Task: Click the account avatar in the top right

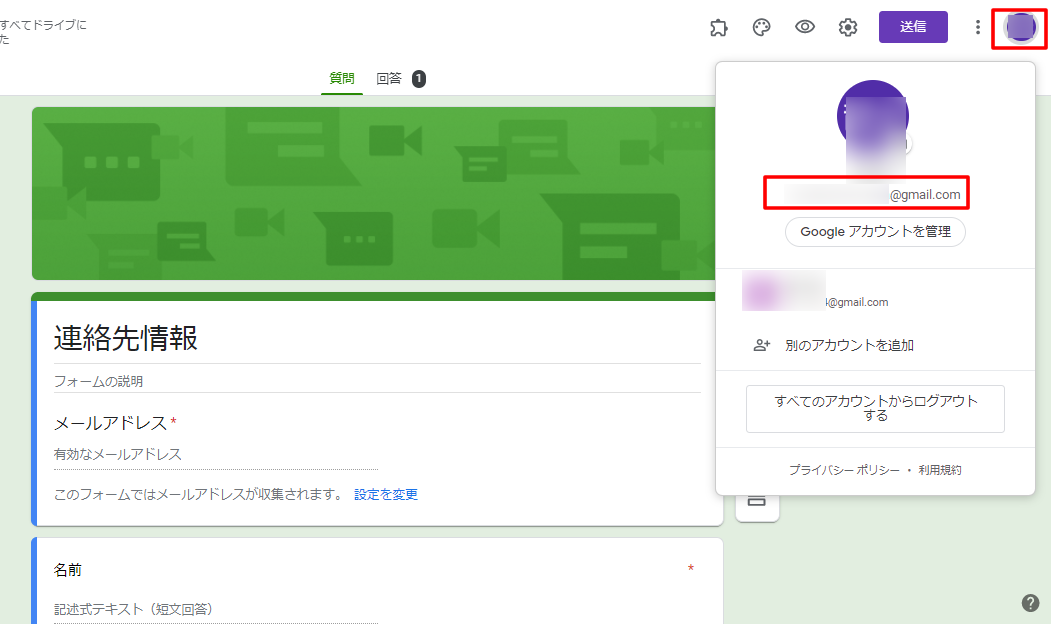Action: click(1019, 28)
